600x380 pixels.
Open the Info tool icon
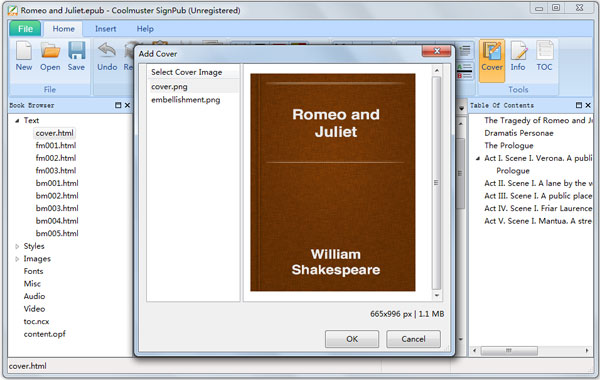click(518, 51)
